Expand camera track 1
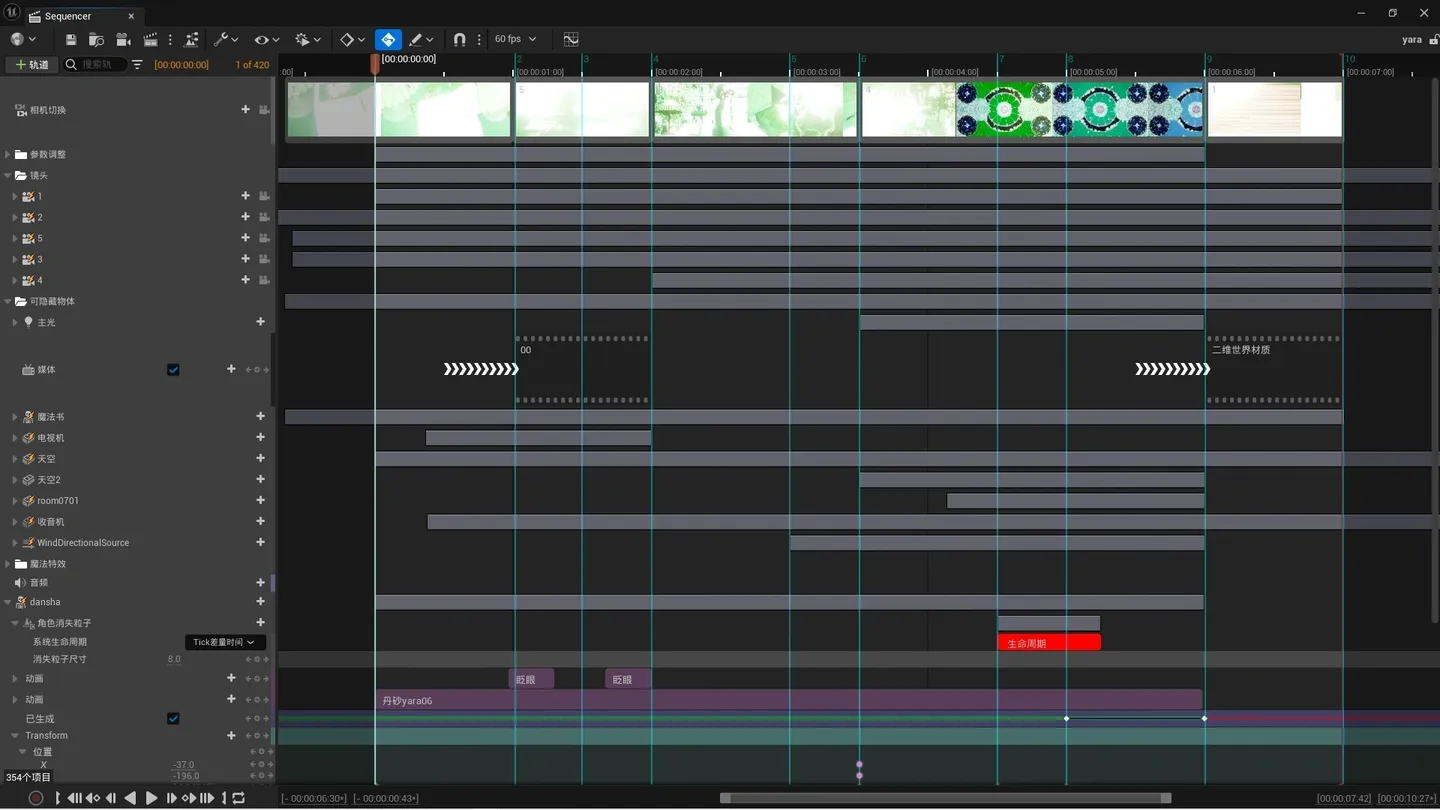Image resolution: width=1440 pixels, height=810 pixels. (15, 197)
